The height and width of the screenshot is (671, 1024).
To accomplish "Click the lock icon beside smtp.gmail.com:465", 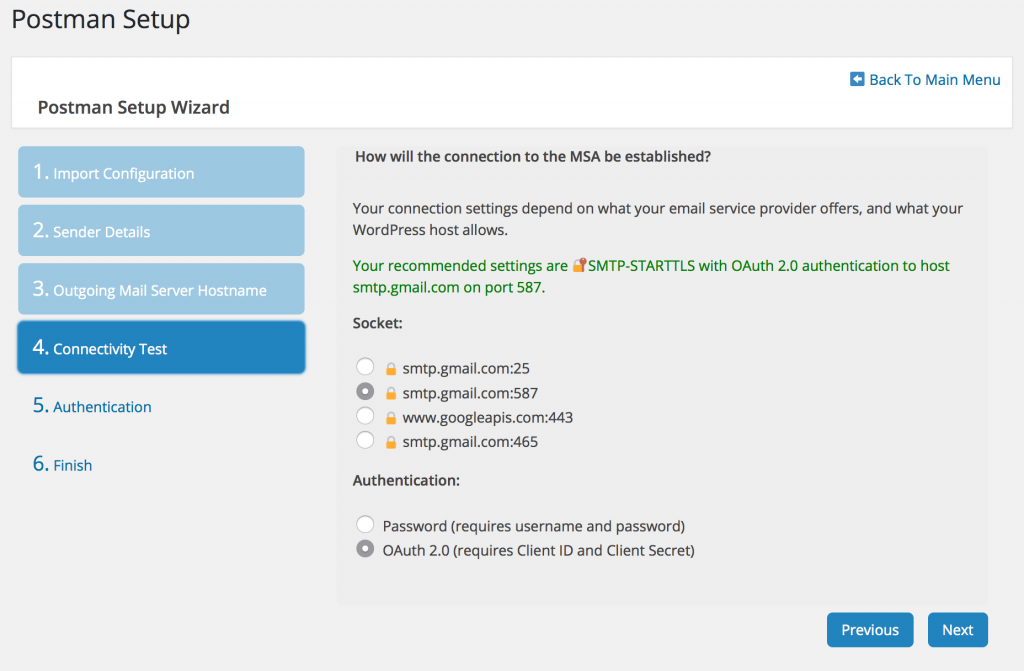I will (x=391, y=442).
